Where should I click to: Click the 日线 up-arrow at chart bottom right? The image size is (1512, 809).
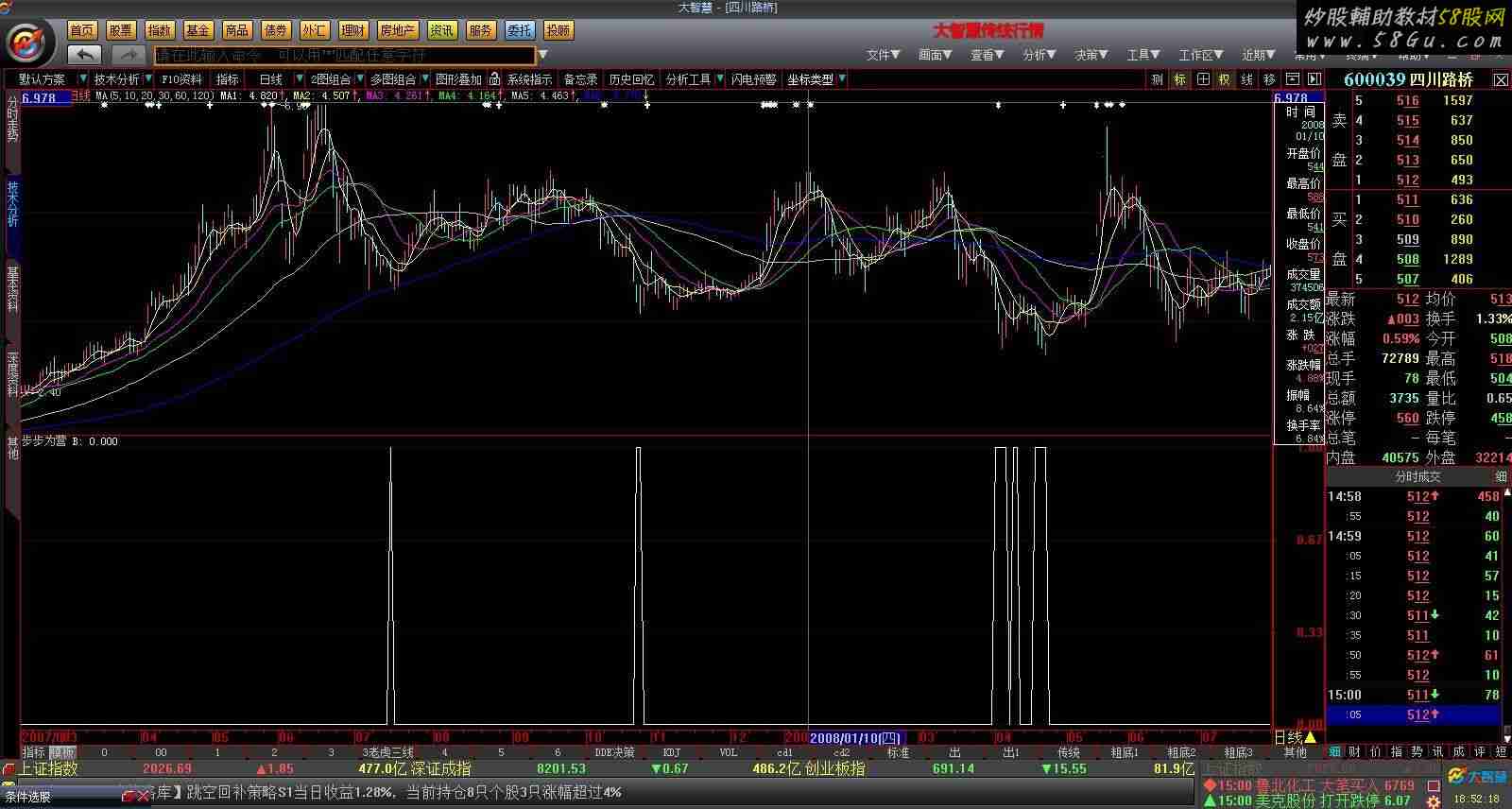click(1310, 737)
